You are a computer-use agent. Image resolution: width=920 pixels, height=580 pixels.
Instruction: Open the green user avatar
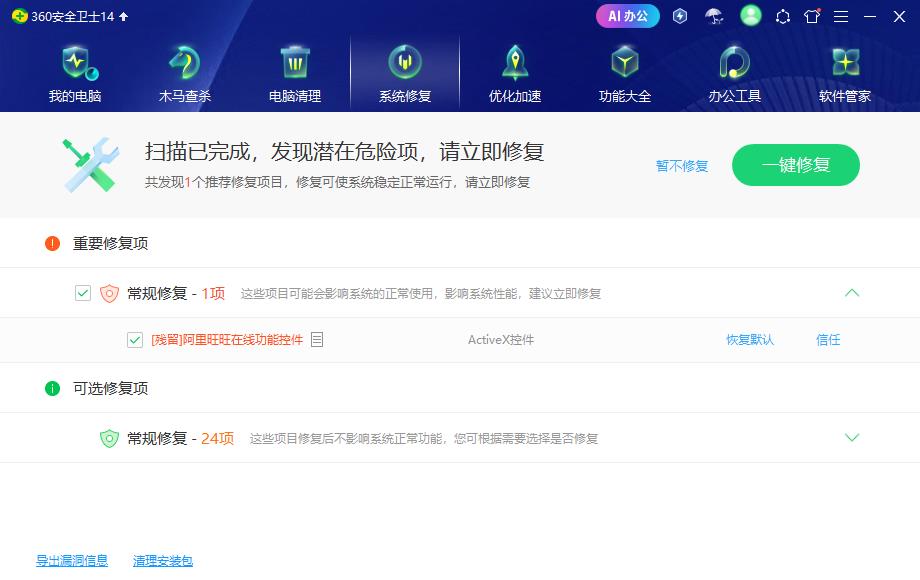[x=750, y=16]
